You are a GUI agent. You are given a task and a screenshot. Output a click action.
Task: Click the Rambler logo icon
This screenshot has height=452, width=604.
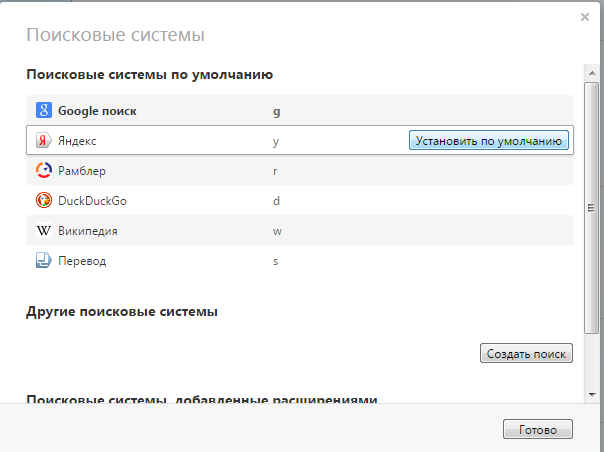tap(44, 171)
